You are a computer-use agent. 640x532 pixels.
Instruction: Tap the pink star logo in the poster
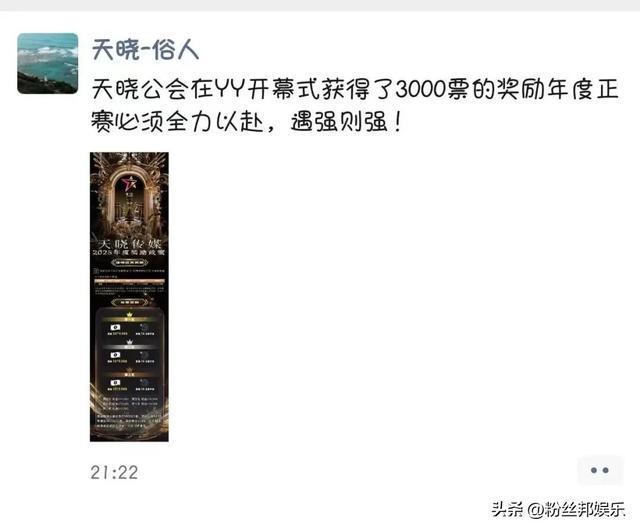(x=131, y=183)
